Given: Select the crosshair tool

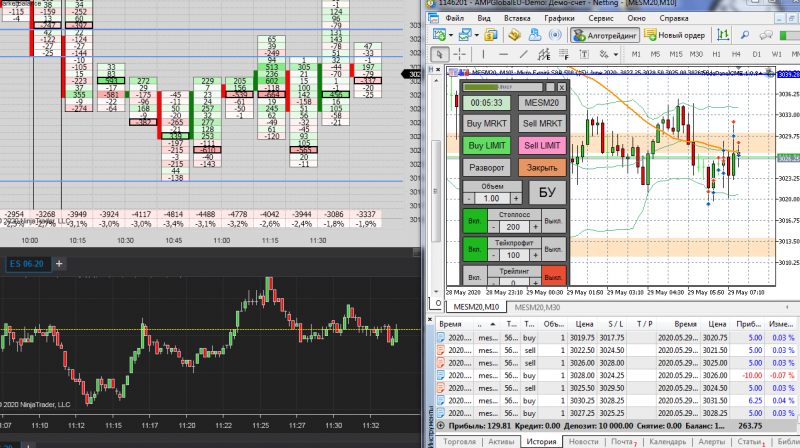Looking at the screenshot, I should tap(460, 54).
